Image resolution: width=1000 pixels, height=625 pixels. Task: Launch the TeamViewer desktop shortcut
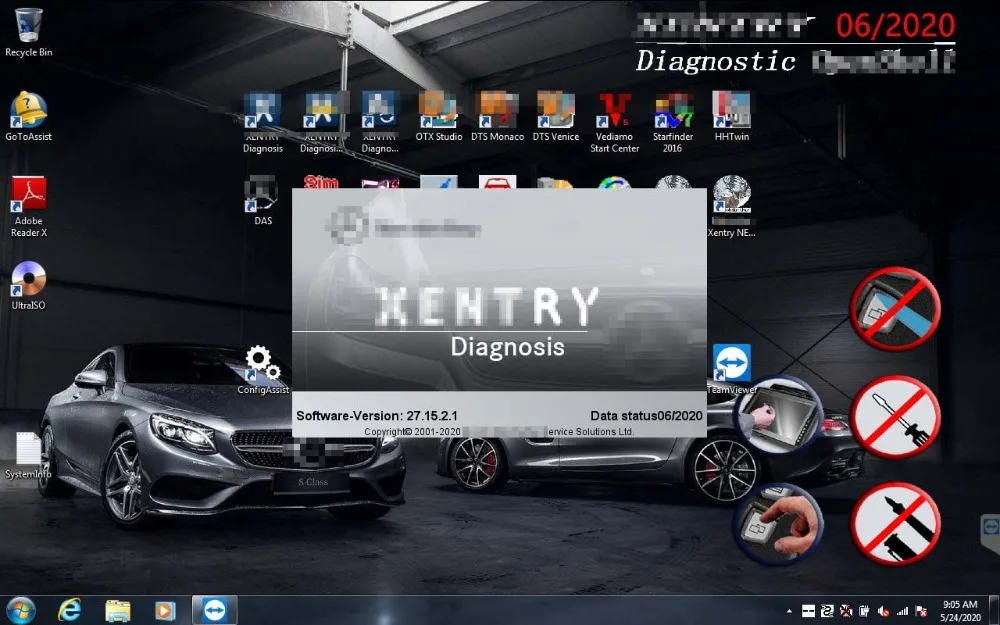point(732,369)
